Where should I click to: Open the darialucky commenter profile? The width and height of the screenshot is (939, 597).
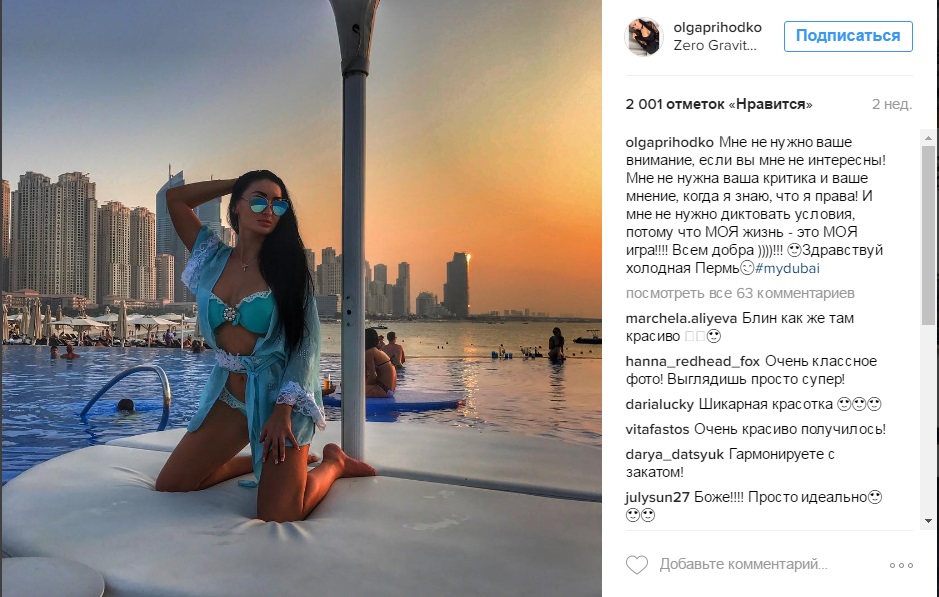click(x=659, y=405)
